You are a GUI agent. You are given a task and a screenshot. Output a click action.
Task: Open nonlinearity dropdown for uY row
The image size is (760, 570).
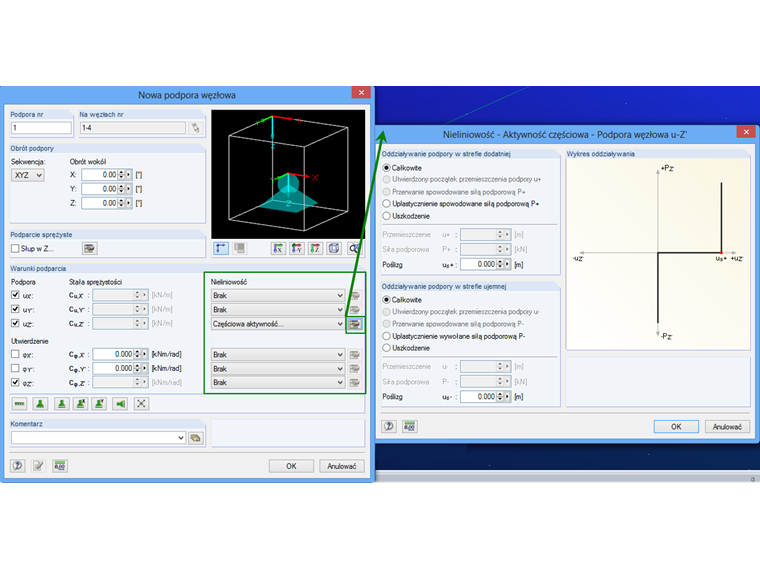click(278, 309)
